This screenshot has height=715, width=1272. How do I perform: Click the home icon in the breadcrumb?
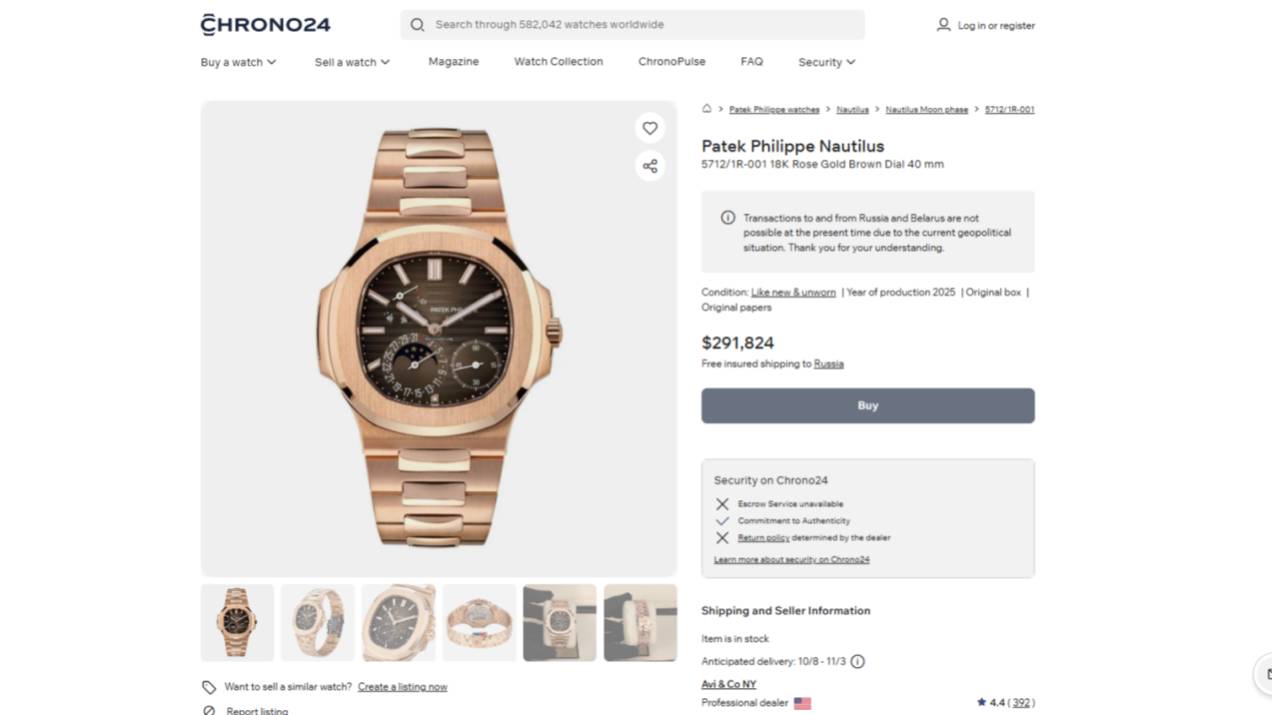click(707, 109)
